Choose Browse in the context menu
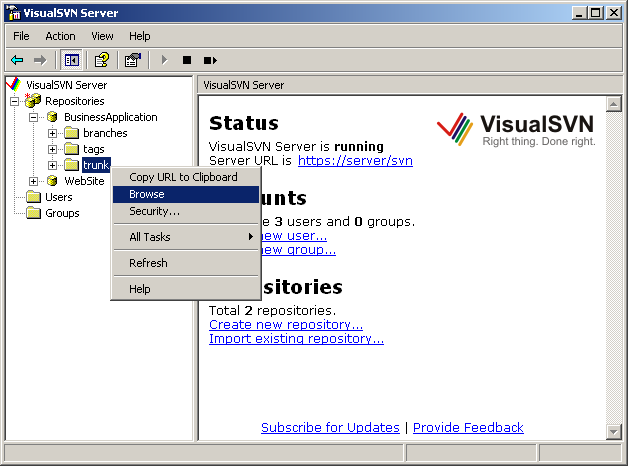628x466 pixels. pyautogui.click(x=186, y=194)
